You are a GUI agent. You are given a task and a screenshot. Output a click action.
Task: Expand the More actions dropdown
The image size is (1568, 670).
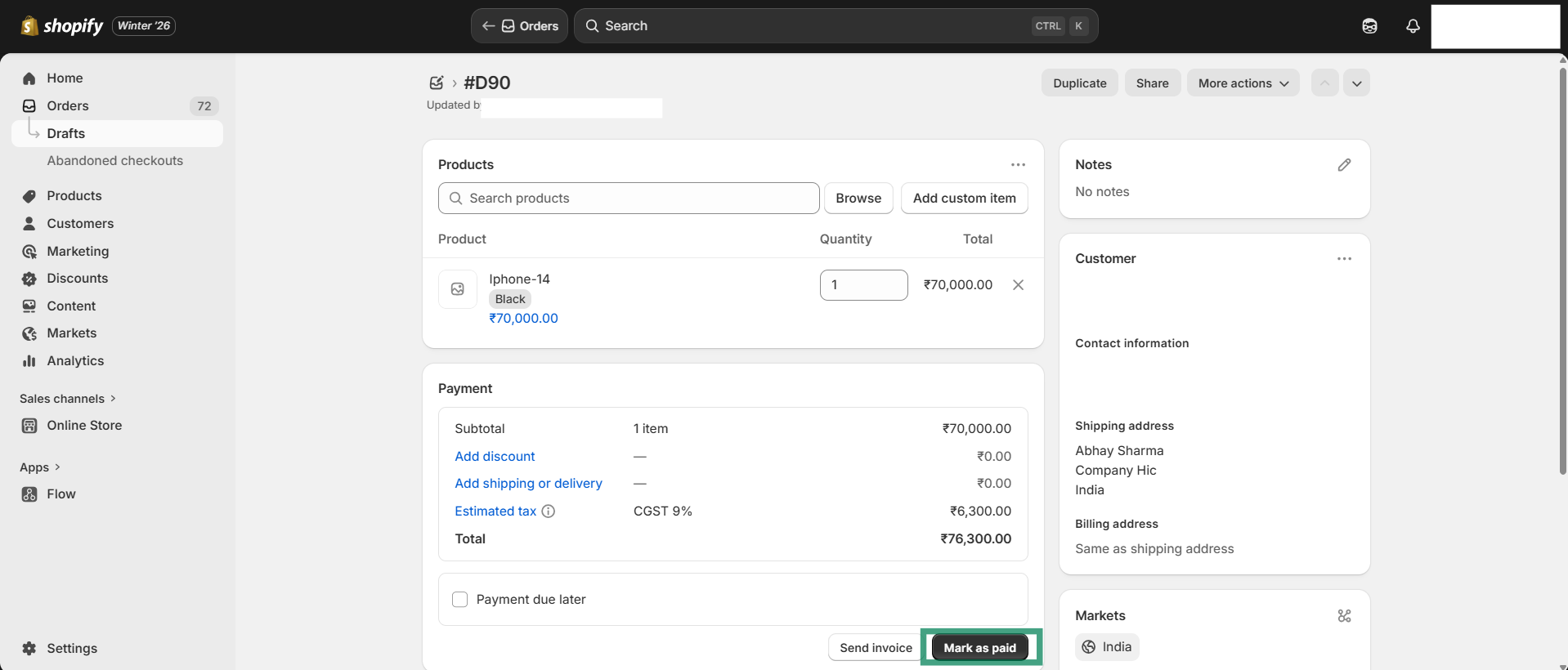[1243, 83]
